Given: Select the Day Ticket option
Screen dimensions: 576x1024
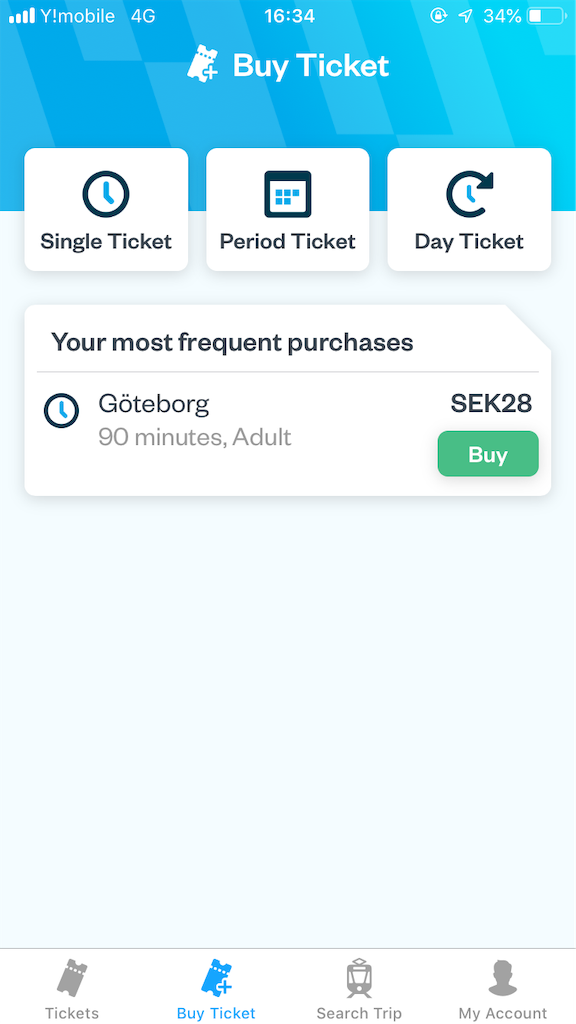Looking at the screenshot, I should [470, 209].
